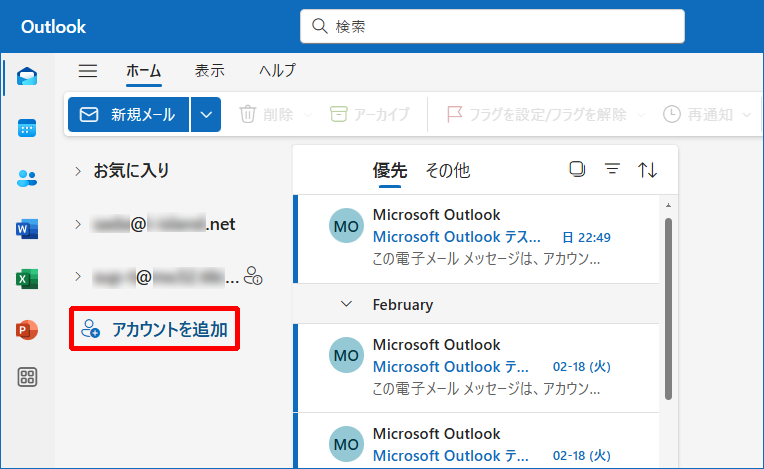Click the account info icon beside second account
This screenshot has width=764, height=469.
(253, 276)
